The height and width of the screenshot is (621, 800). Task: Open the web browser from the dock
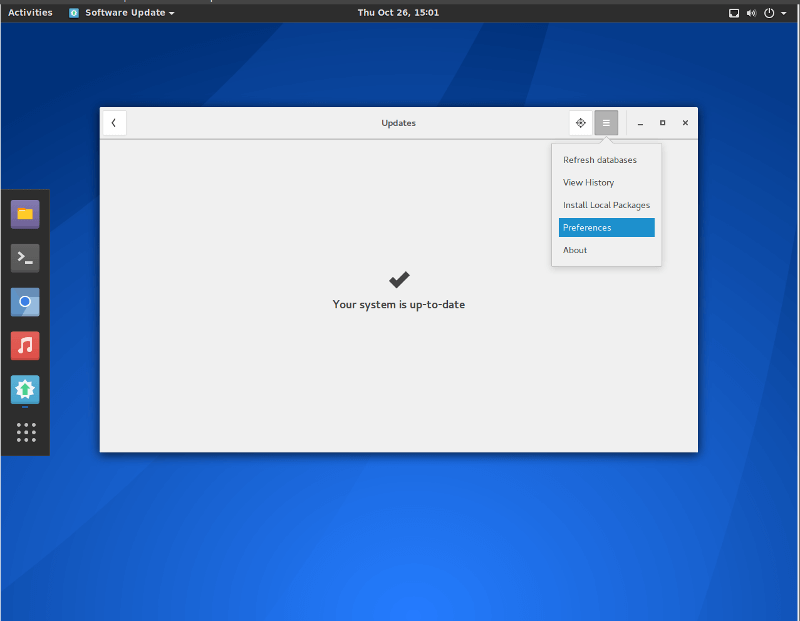24,302
